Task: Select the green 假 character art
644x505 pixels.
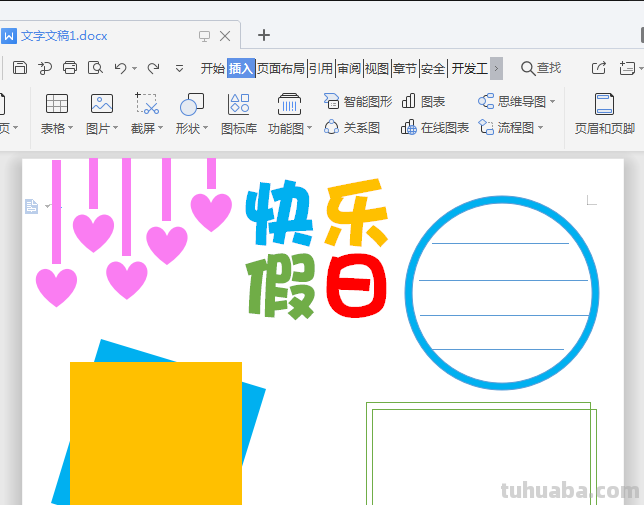Action: coord(281,286)
